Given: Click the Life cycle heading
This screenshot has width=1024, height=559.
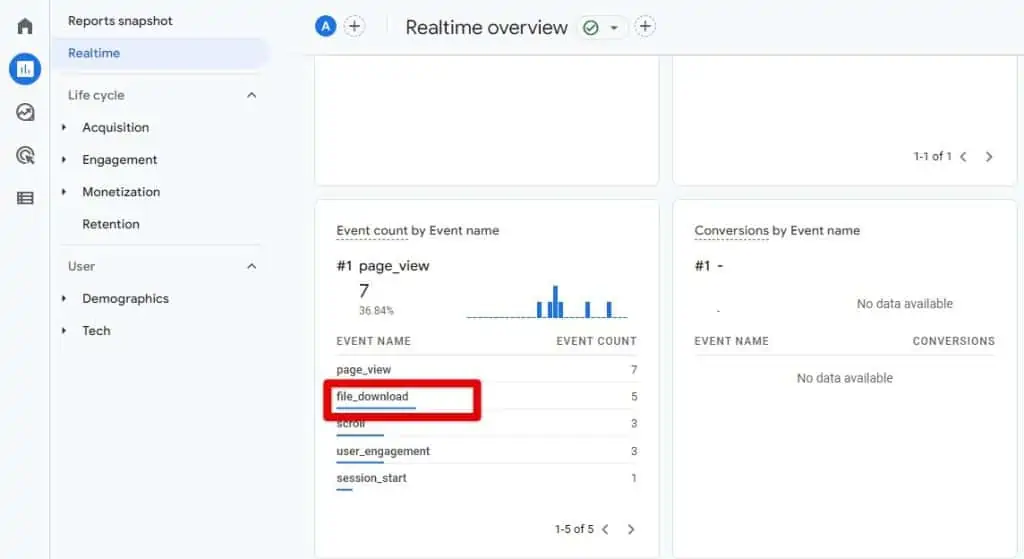Looking at the screenshot, I should 96,95.
